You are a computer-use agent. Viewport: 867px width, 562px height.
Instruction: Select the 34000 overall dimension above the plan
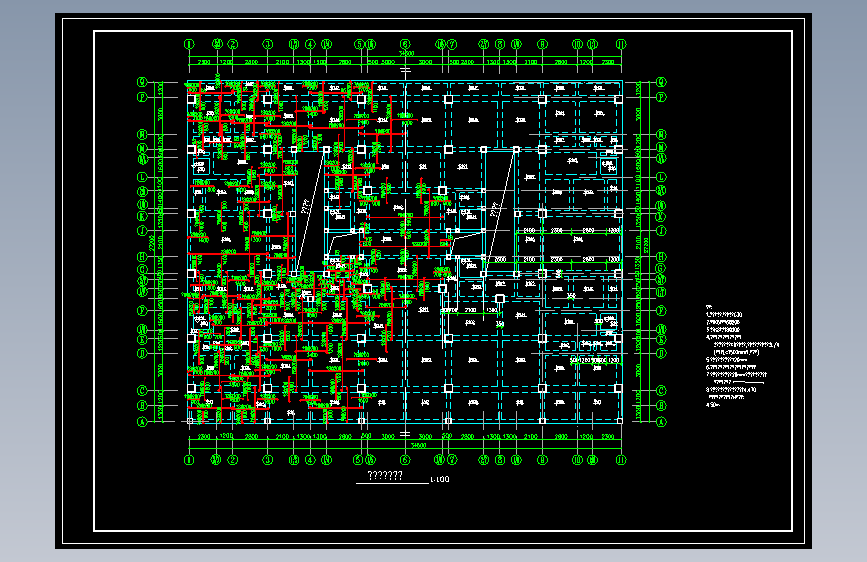click(406, 54)
